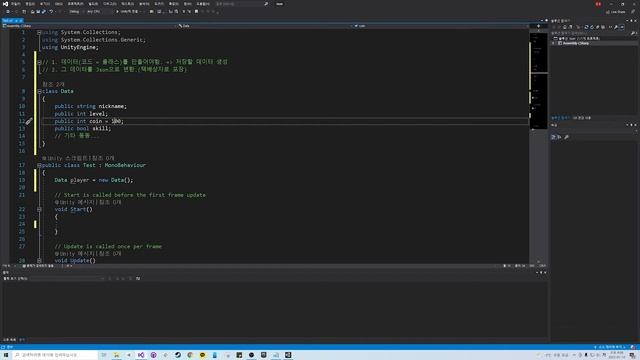
Task: Select the Assembly-CSharp project row
Action: point(594,43)
